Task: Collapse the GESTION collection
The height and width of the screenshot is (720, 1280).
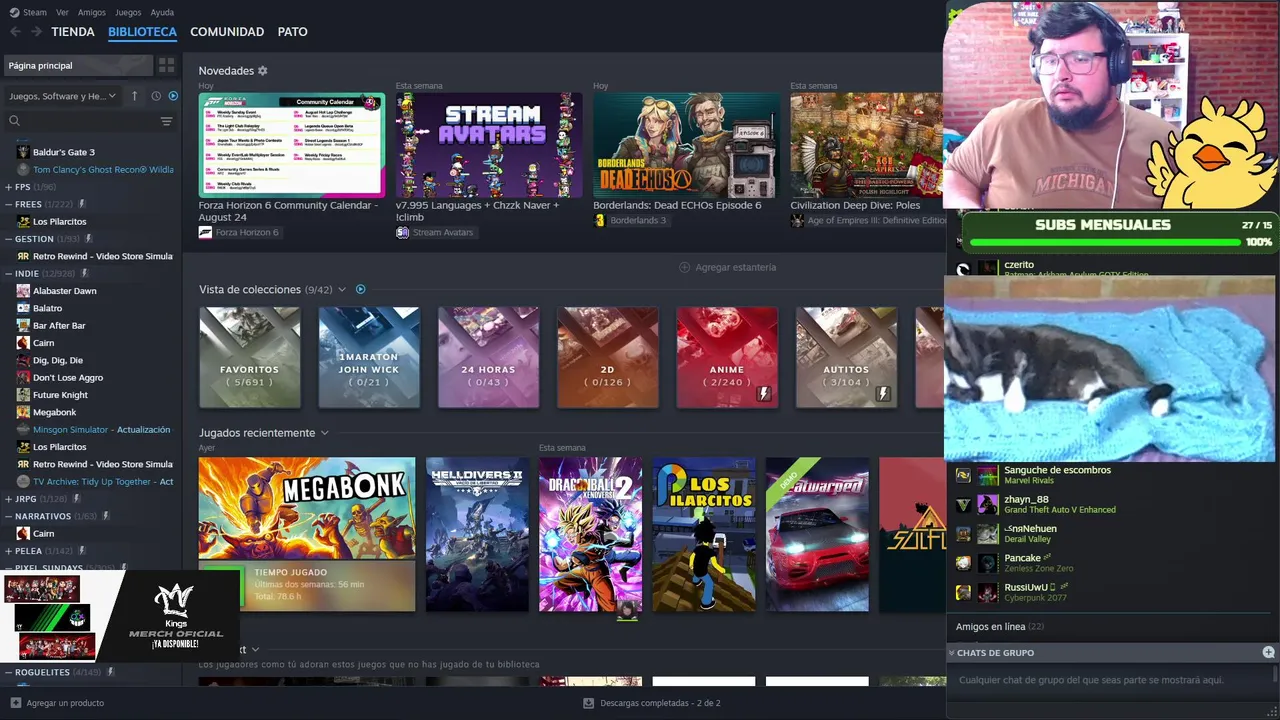Action: (x=9, y=239)
